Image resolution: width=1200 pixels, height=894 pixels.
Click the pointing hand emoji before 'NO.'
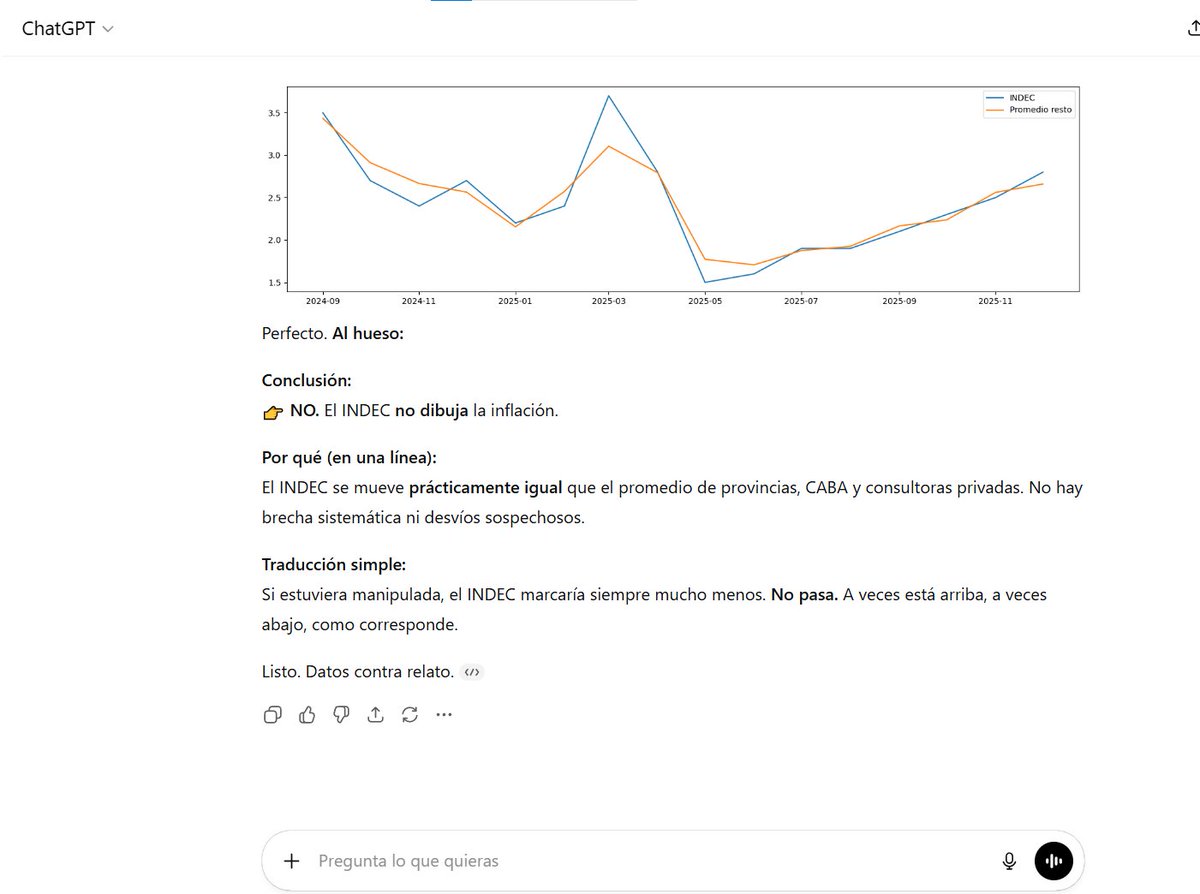pos(273,411)
